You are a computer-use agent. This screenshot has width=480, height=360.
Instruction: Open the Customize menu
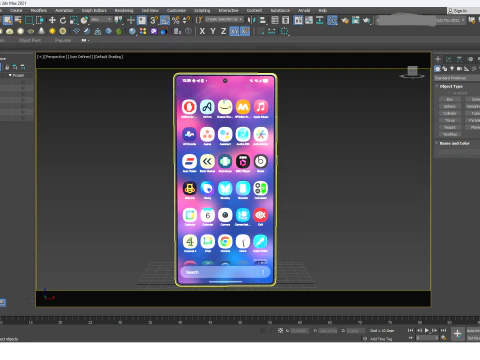176,10
